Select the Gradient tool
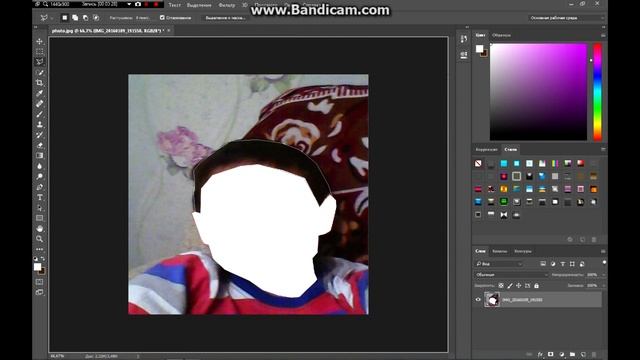This screenshot has height=360, width=640. (40, 156)
